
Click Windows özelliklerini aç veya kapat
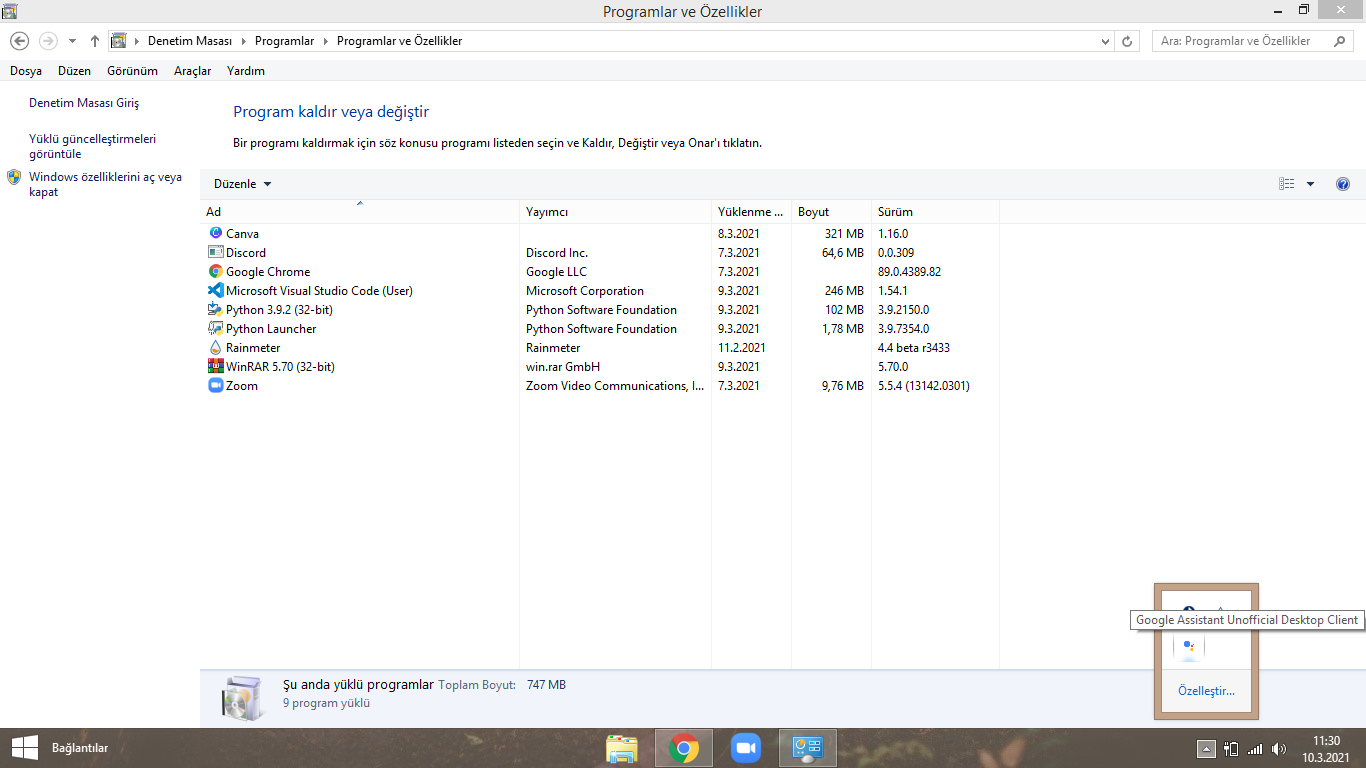pos(105,184)
